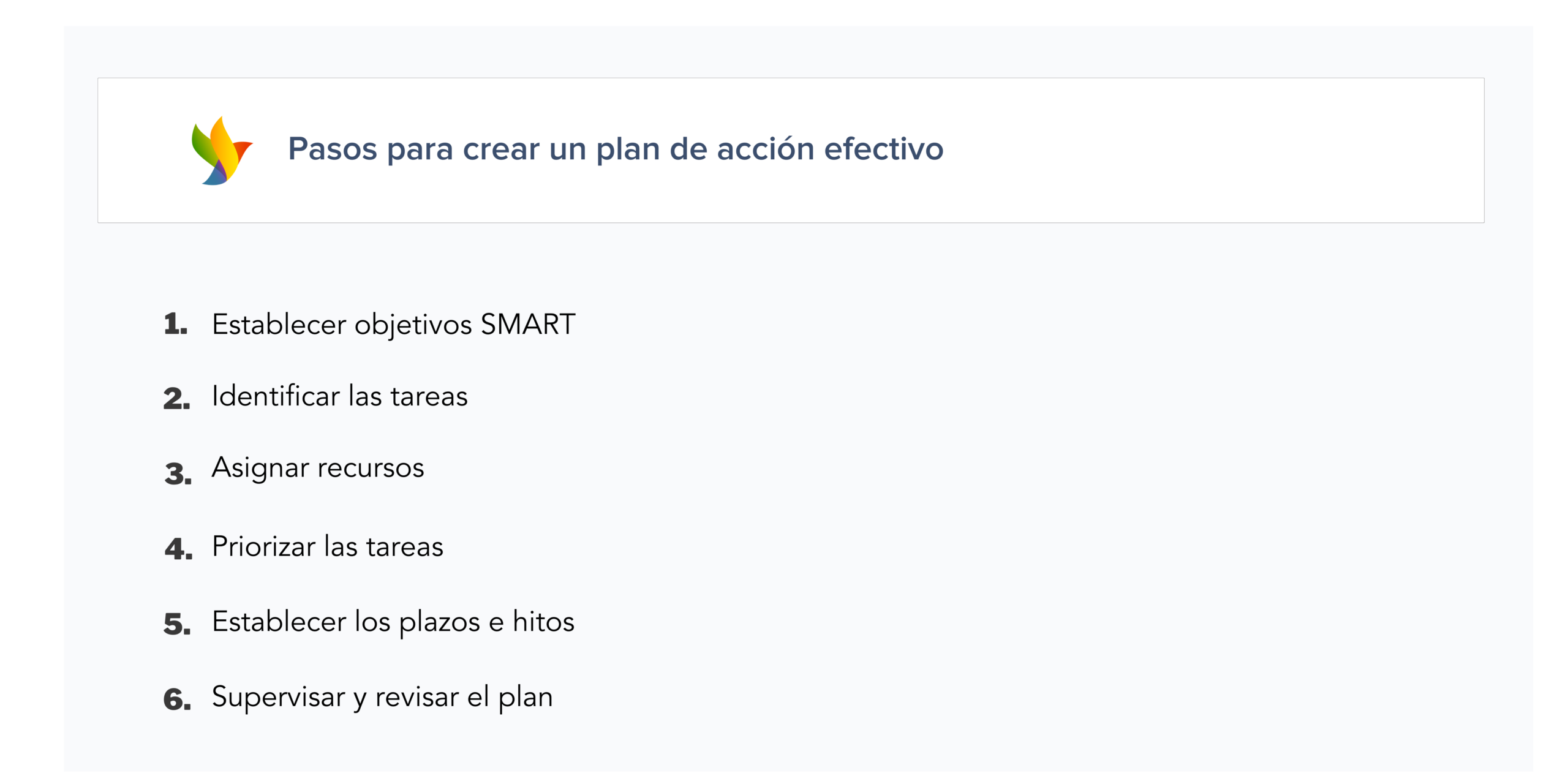This screenshot has height=784, width=1568.
Task: Select the step number 2 marker
Action: point(176,398)
